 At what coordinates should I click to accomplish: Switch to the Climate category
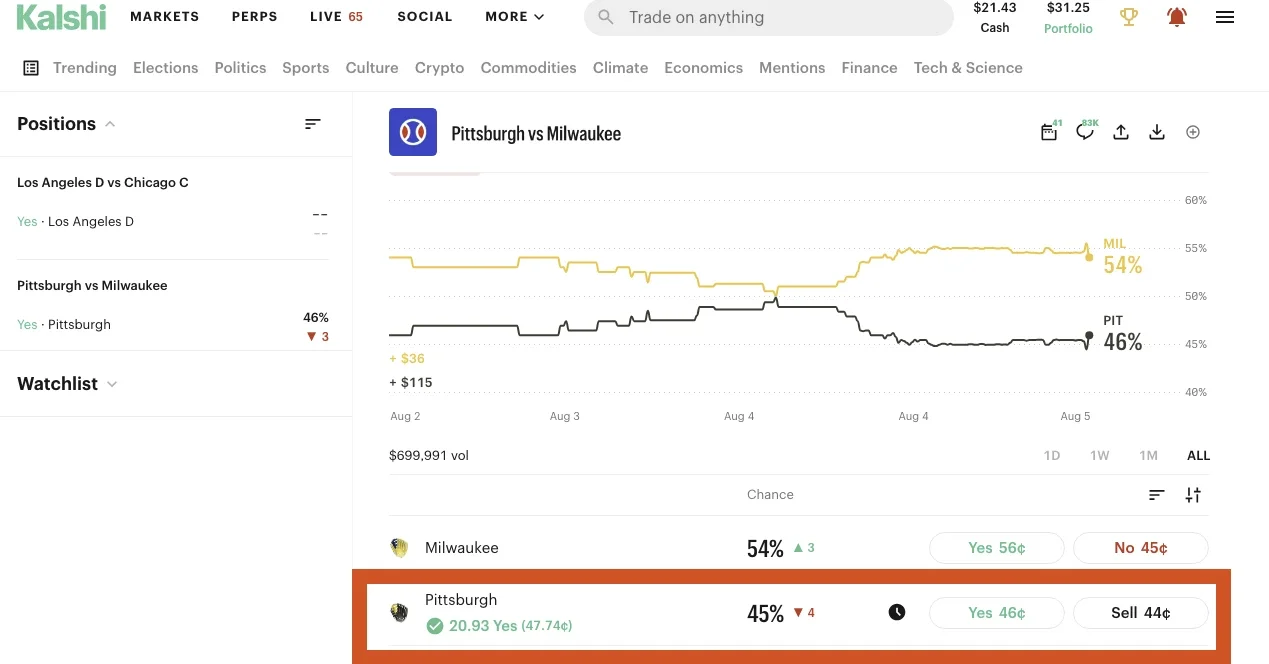point(620,68)
